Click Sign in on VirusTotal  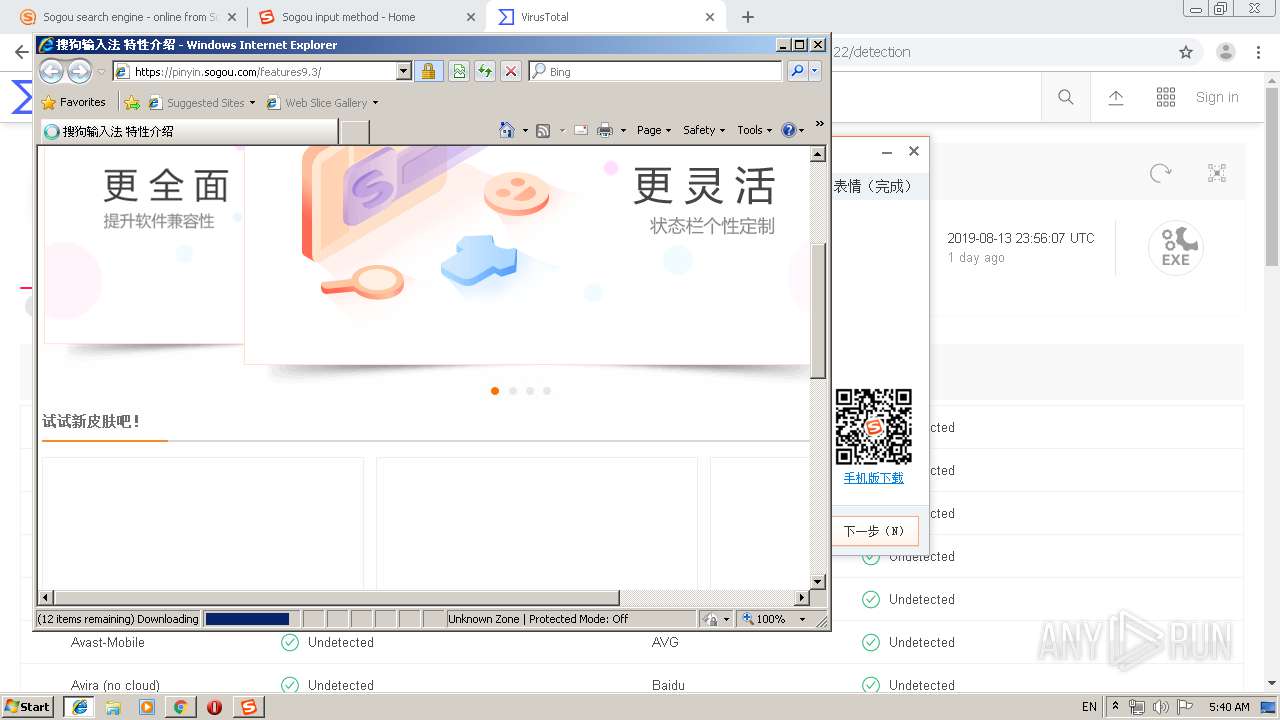click(x=1217, y=97)
